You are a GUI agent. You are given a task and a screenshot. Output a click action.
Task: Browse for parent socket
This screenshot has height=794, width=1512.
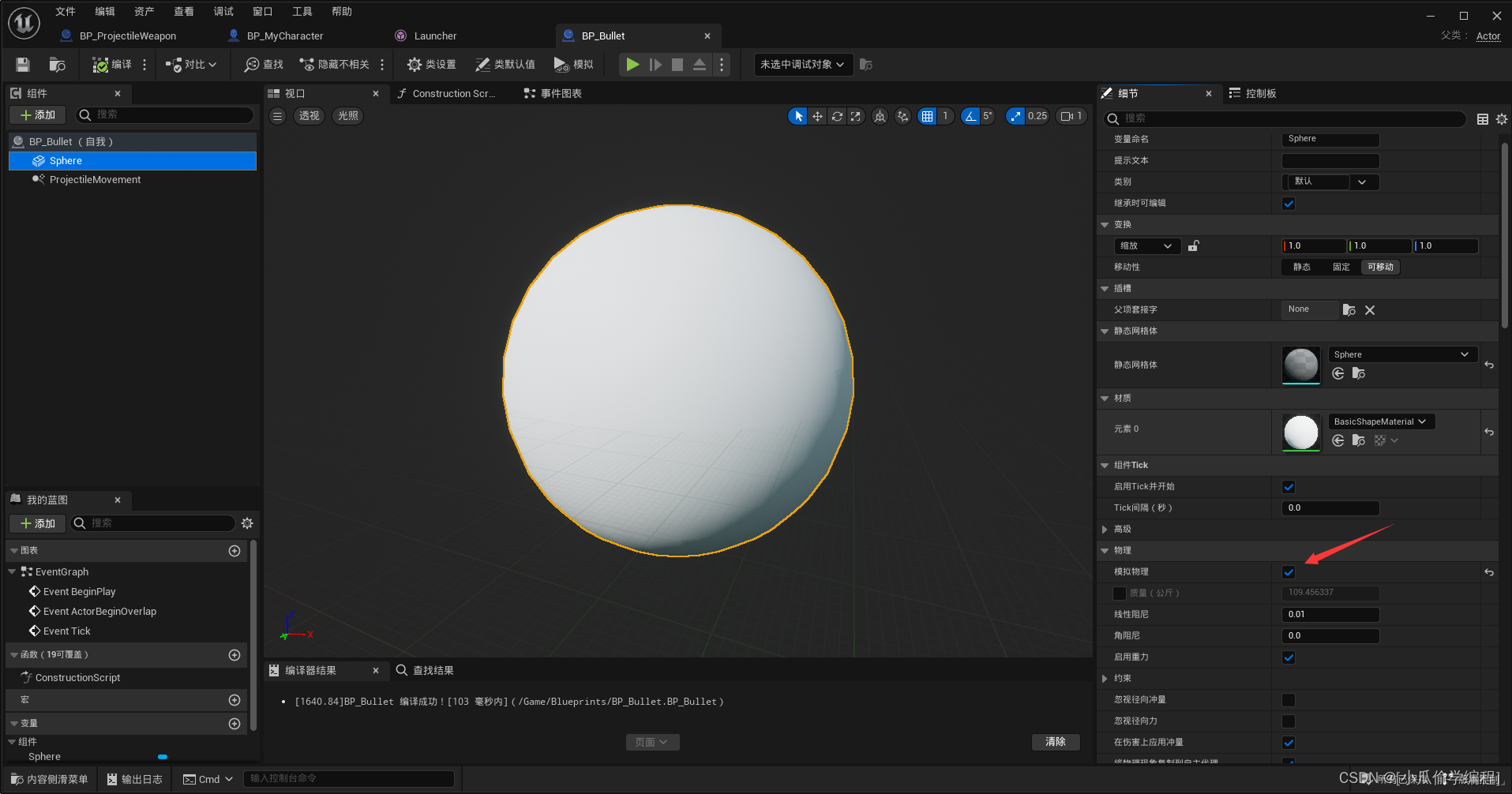[1349, 310]
